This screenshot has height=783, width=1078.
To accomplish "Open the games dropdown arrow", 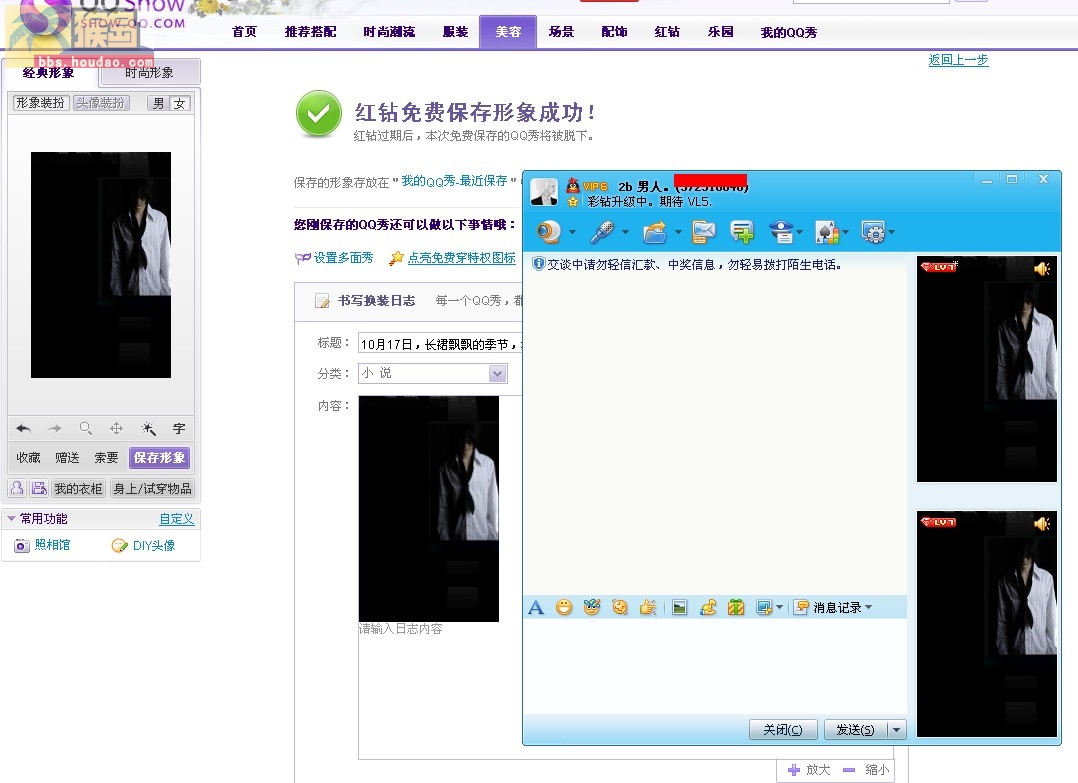I will pyautogui.click(x=845, y=232).
